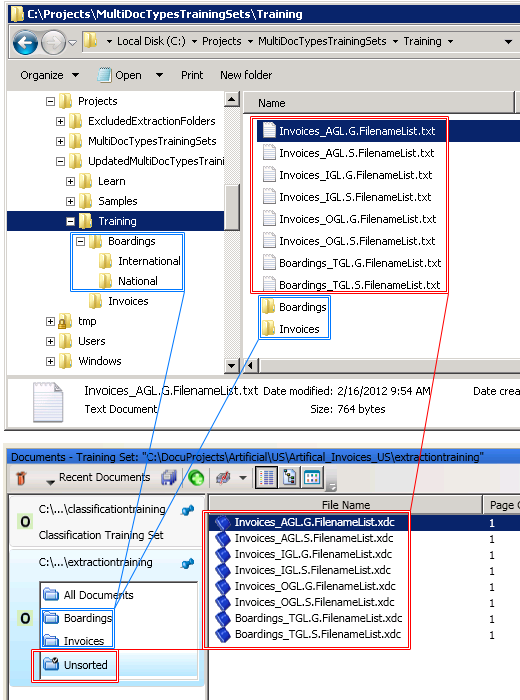Select the International folder in the tree

[149, 261]
